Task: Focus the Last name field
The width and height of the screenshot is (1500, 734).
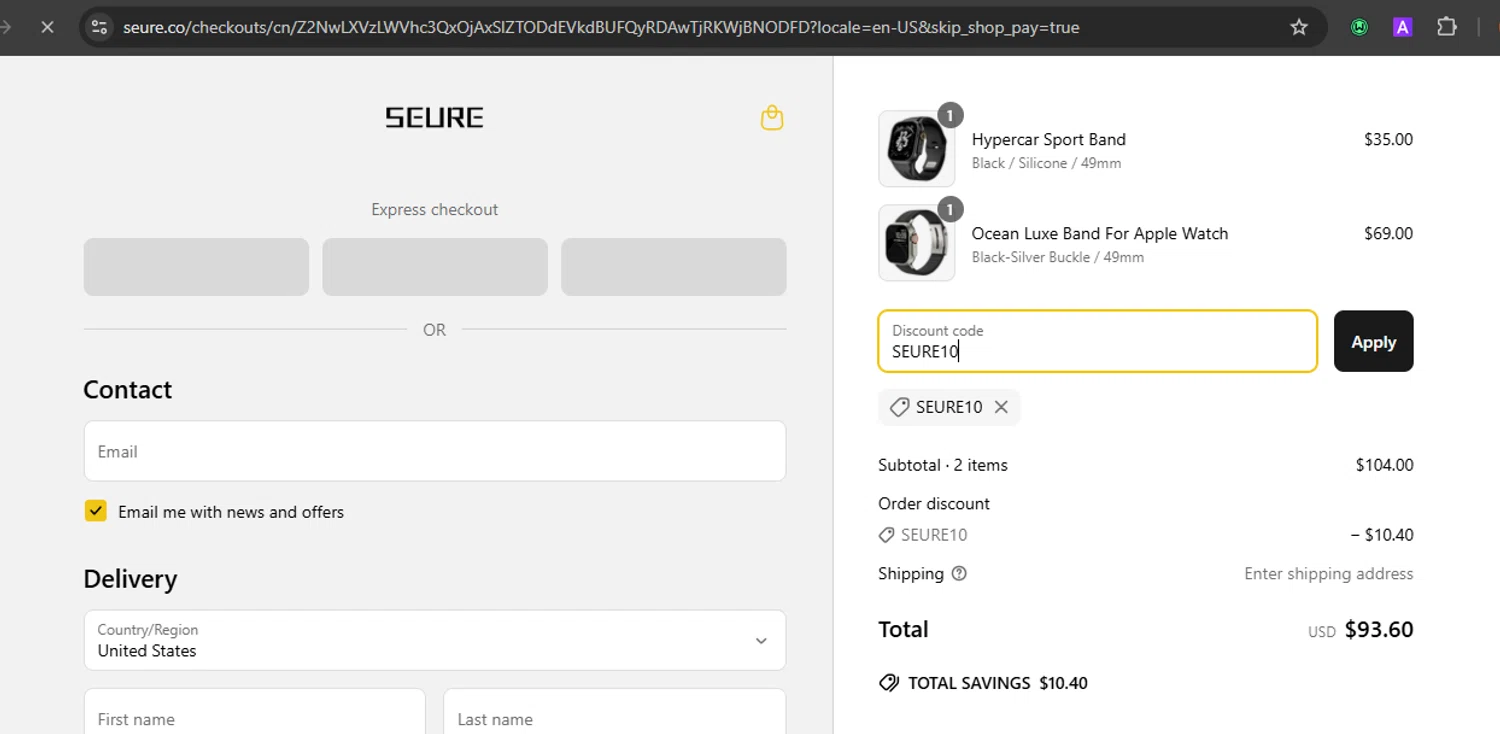Action: coord(614,711)
